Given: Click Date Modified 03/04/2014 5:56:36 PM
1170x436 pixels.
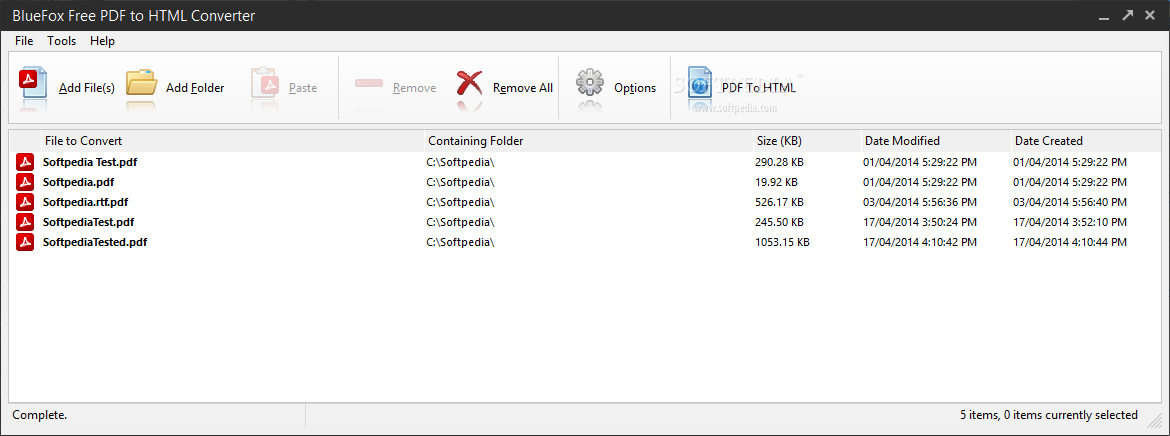Looking at the screenshot, I should (920, 202).
